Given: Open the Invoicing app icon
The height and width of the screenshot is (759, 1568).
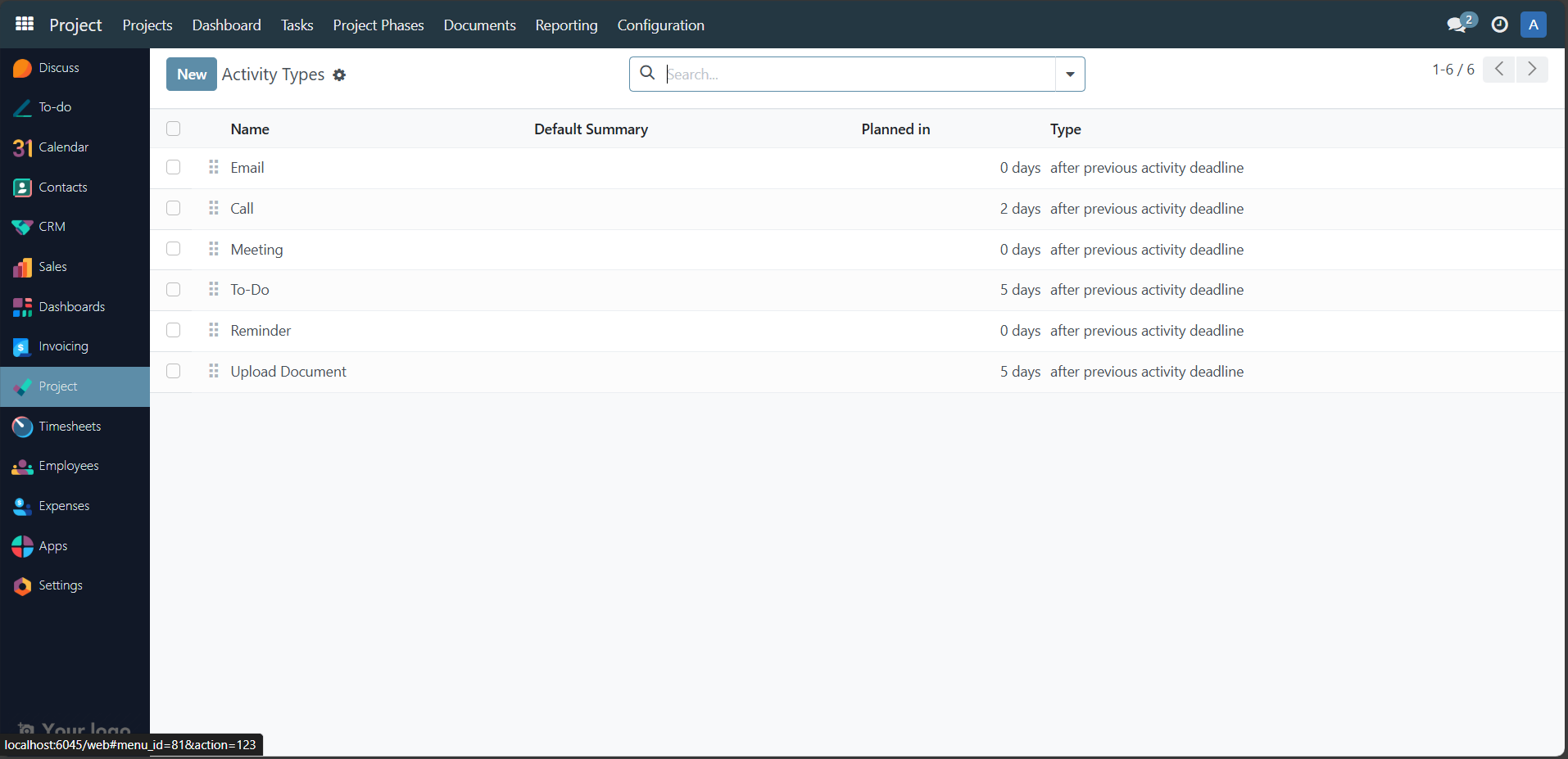Looking at the screenshot, I should tap(22, 346).
